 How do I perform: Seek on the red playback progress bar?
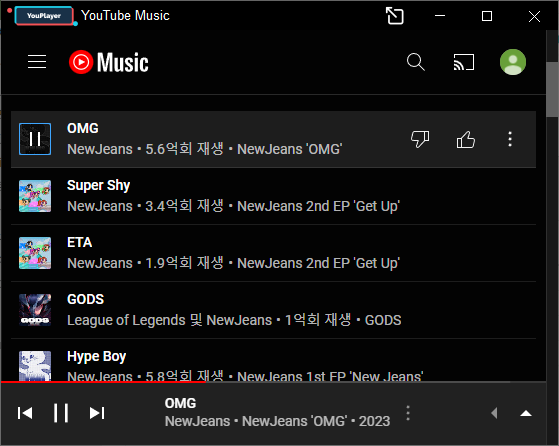point(255,382)
